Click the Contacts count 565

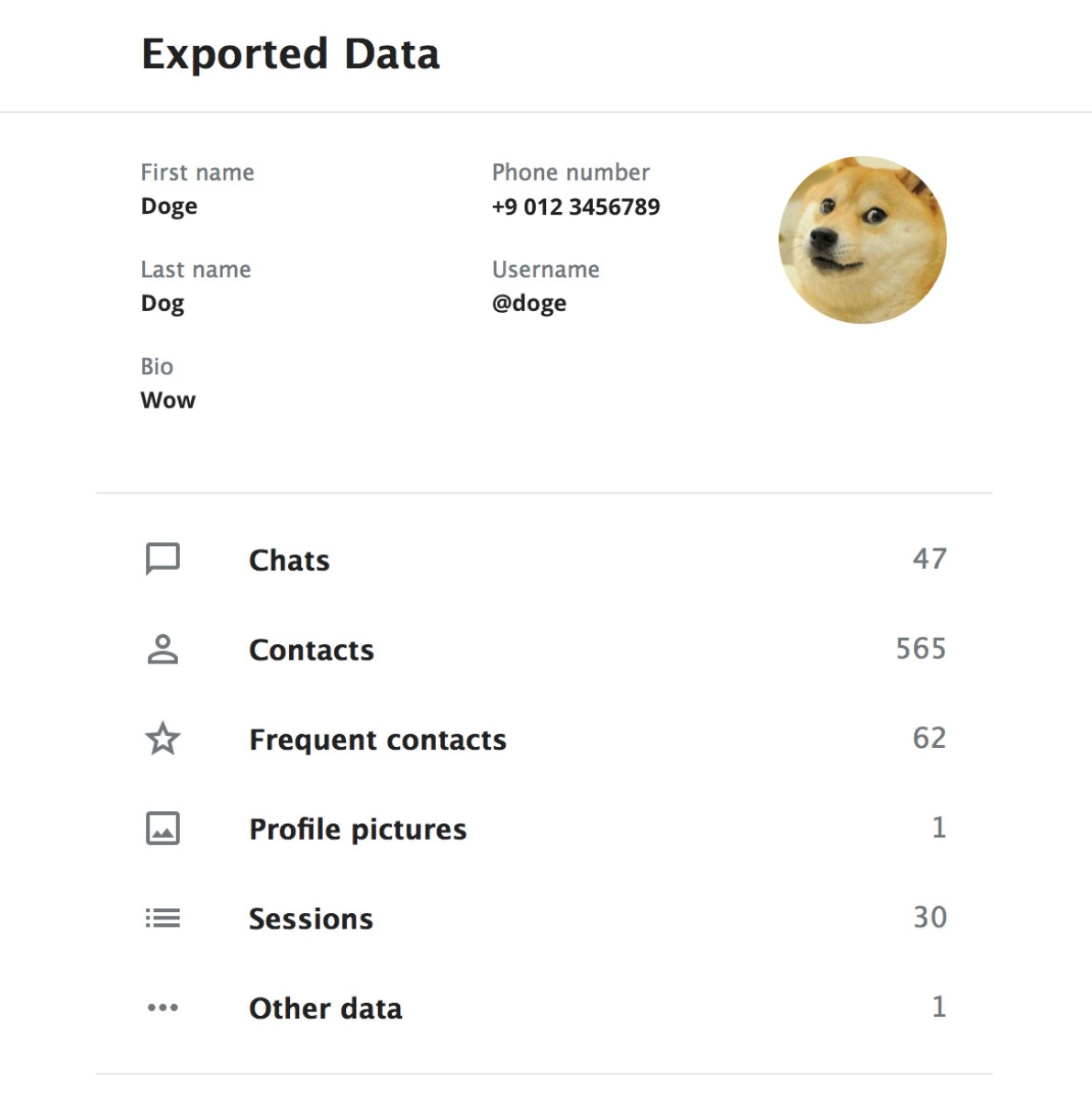coord(920,649)
